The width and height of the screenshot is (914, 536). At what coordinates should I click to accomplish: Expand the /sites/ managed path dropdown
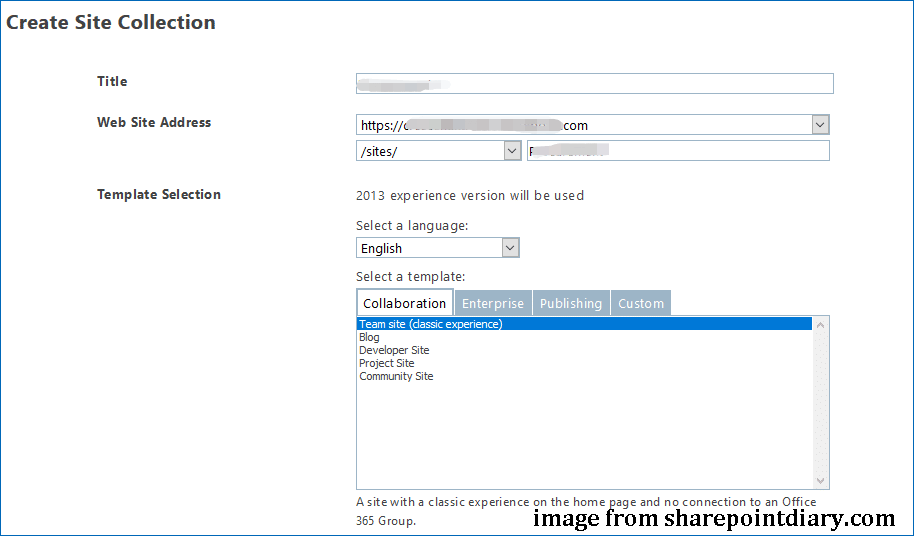pyautogui.click(x=512, y=151)
